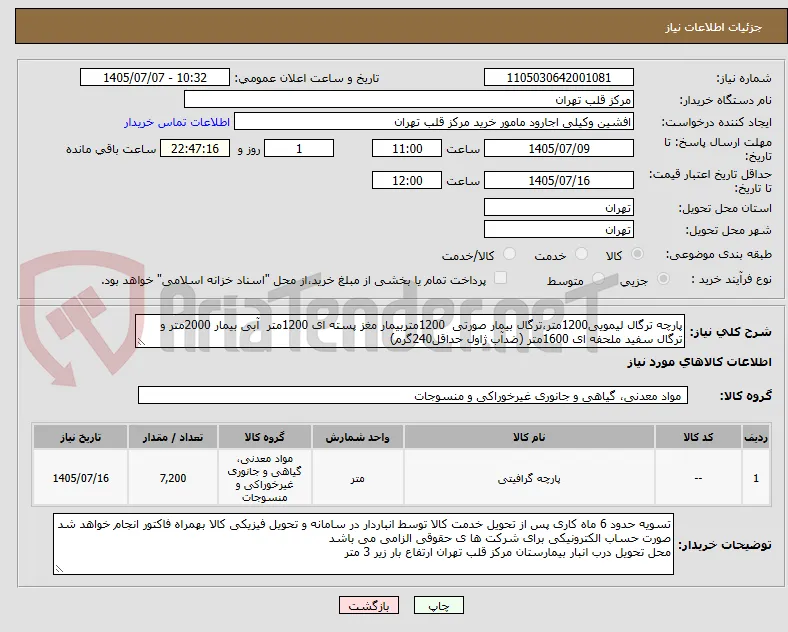The width and height of the screenshot is (788, 632).
Task: Click the remaining days field showing 1
Action: click(x=299, y=149)
